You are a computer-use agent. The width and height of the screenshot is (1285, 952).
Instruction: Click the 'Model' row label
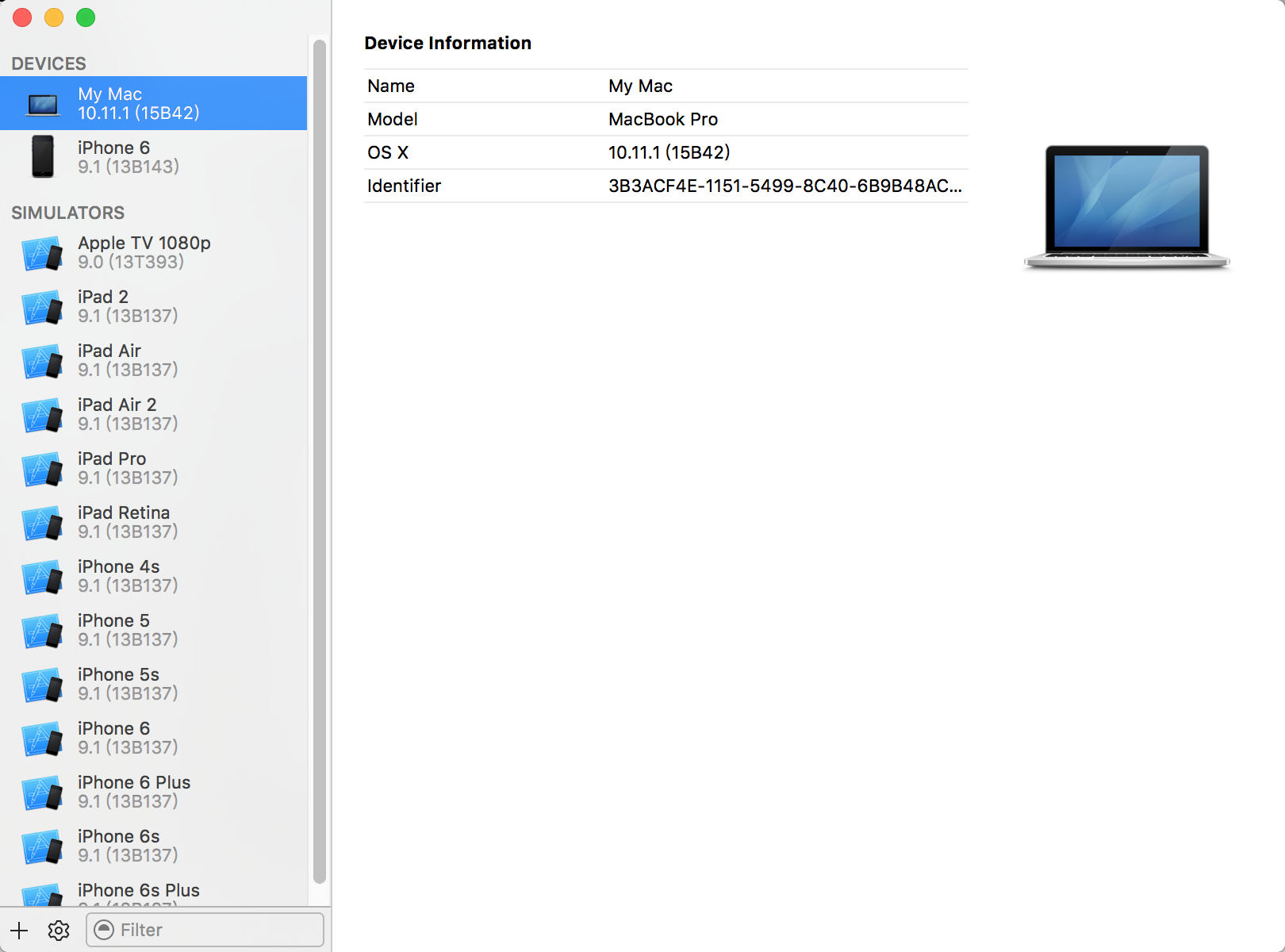point(393,119)
